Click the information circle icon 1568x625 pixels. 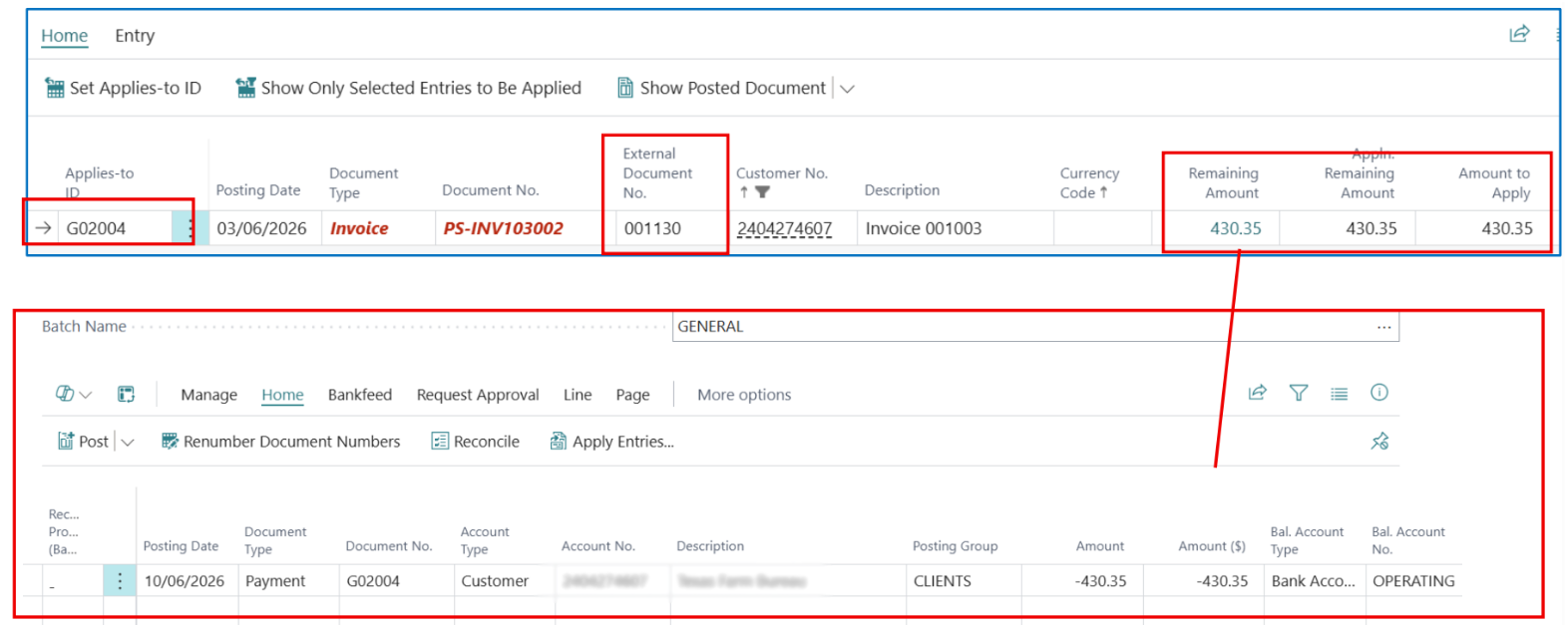1379,393
